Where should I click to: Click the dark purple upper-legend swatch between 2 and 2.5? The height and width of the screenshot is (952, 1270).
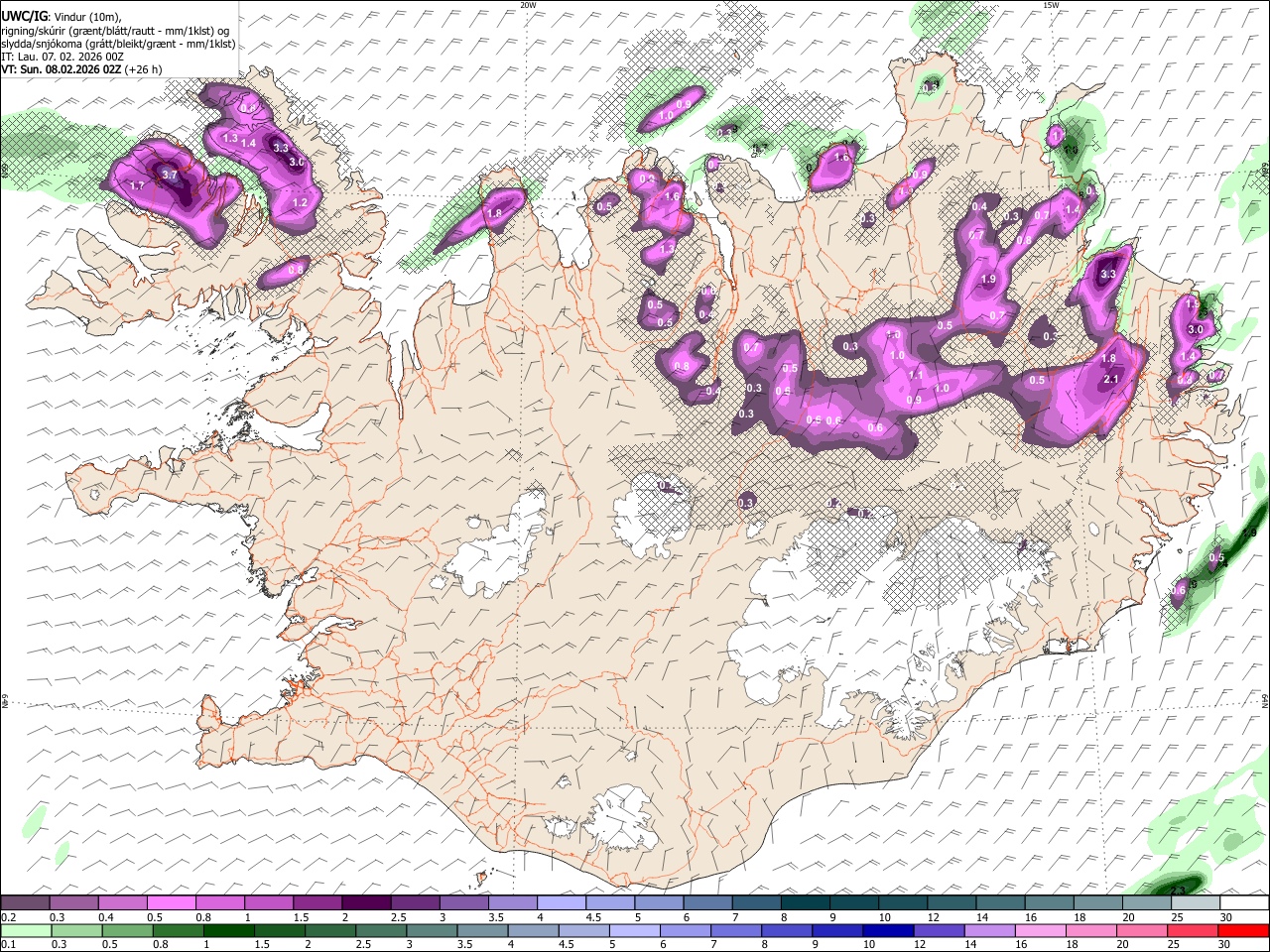(x=366, y=903)
